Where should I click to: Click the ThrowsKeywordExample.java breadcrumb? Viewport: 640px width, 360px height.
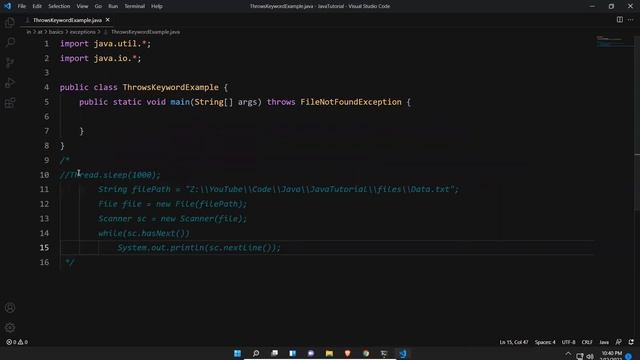145,32
